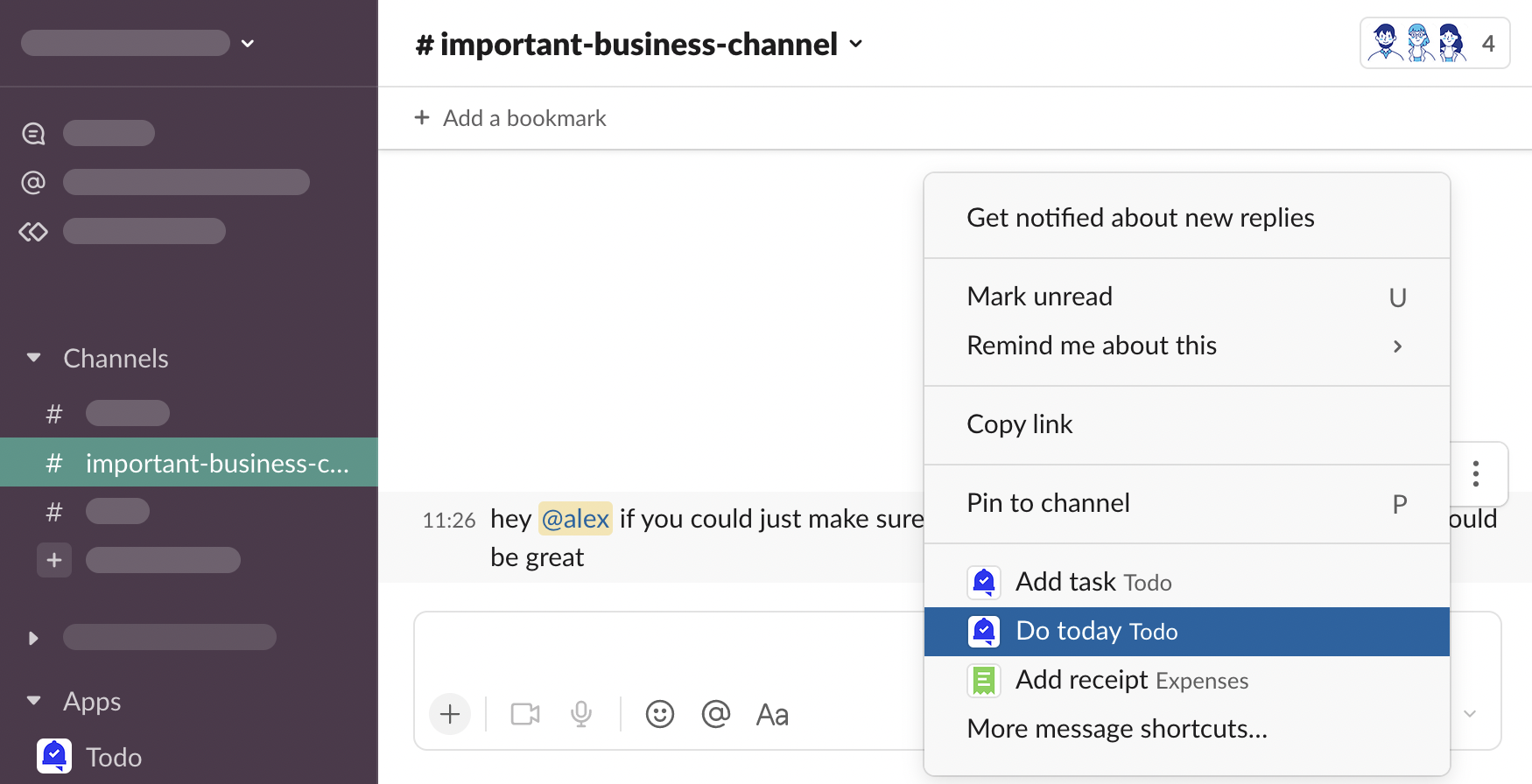Click the plus attachment button in composer
The image size is (1532, 784).
pyautogui.click(x=450, y=715)
